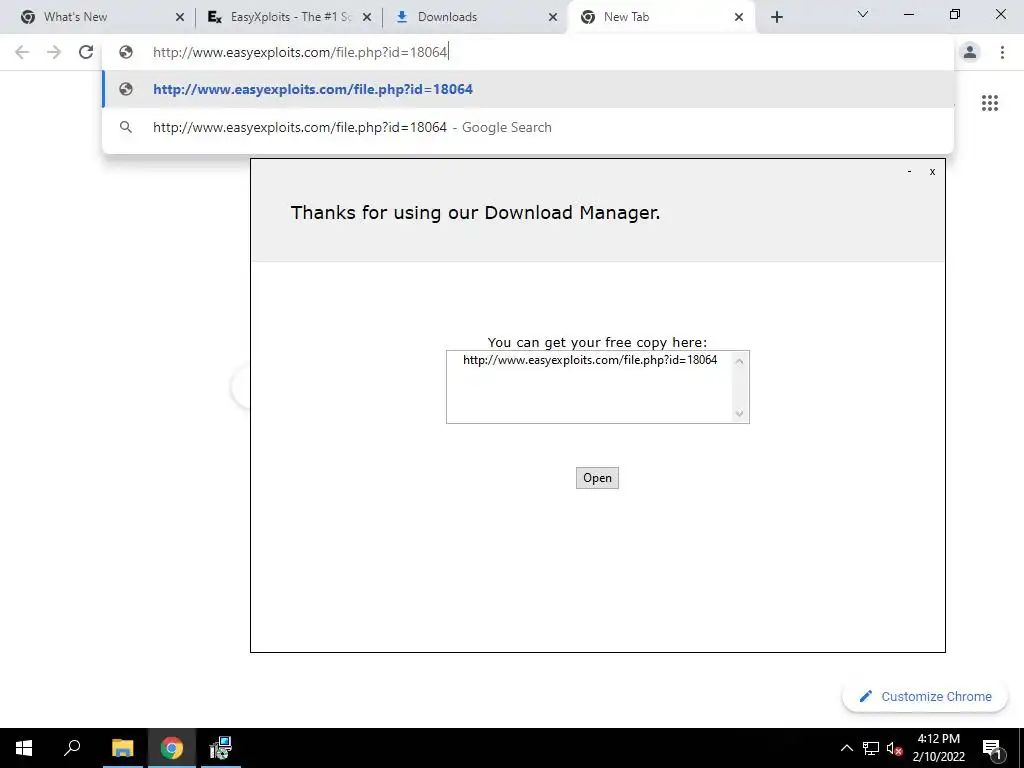Open the Google apps grid
This screenshot has width=1024, height=768.
[989, 103]
